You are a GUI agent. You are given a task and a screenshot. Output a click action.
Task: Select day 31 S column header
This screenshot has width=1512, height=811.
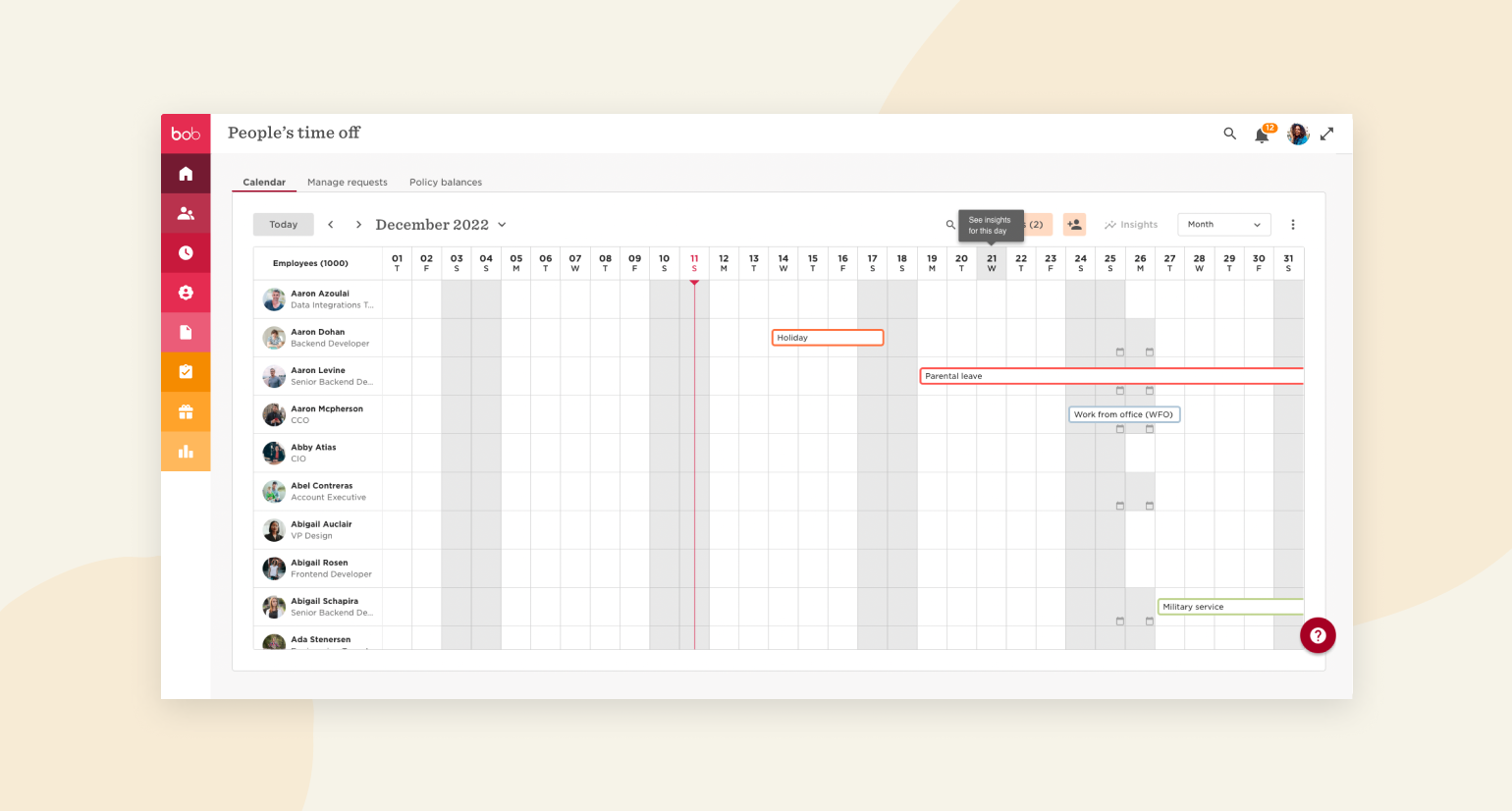(1288, 263)
